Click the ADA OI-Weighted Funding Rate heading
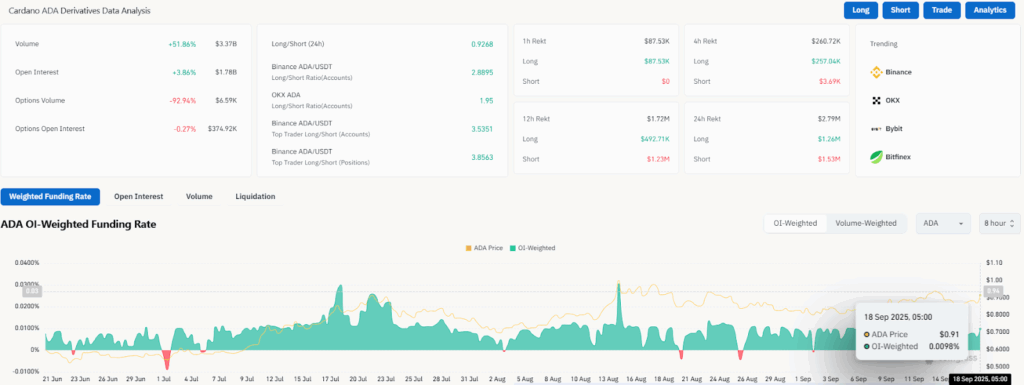 [x=78, y=224]
